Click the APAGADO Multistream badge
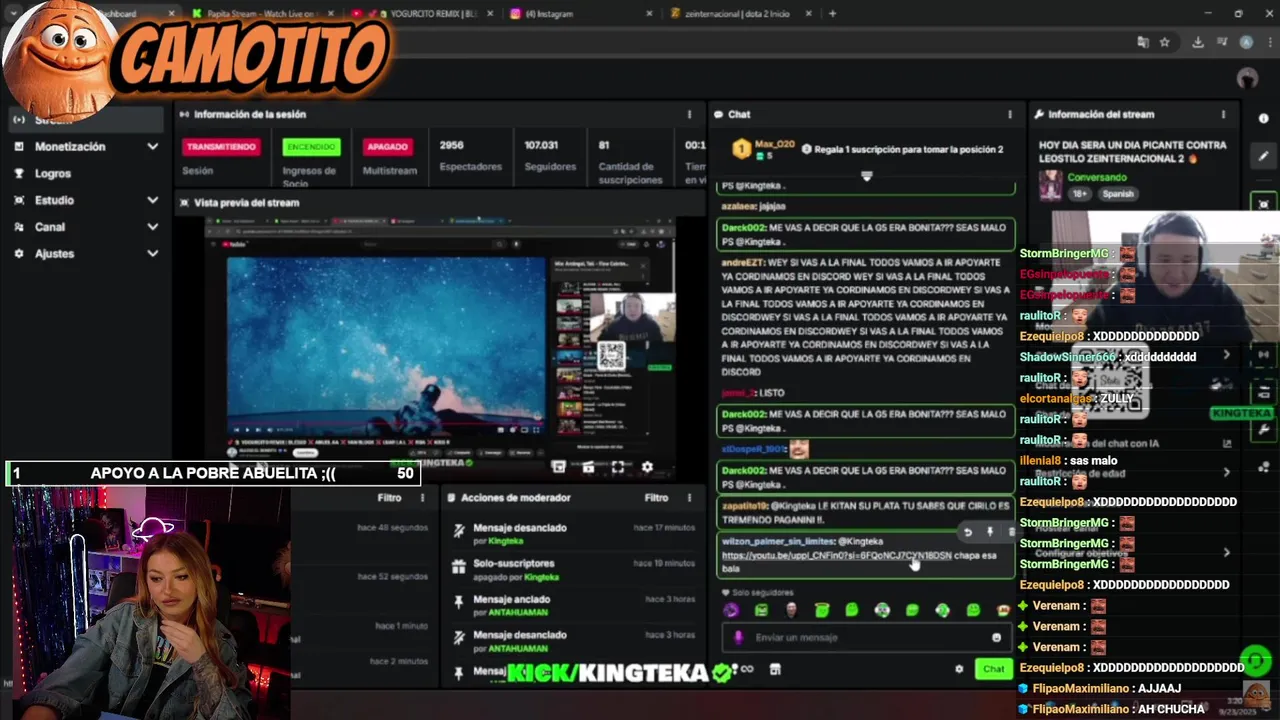 click(x=387, y=147)
